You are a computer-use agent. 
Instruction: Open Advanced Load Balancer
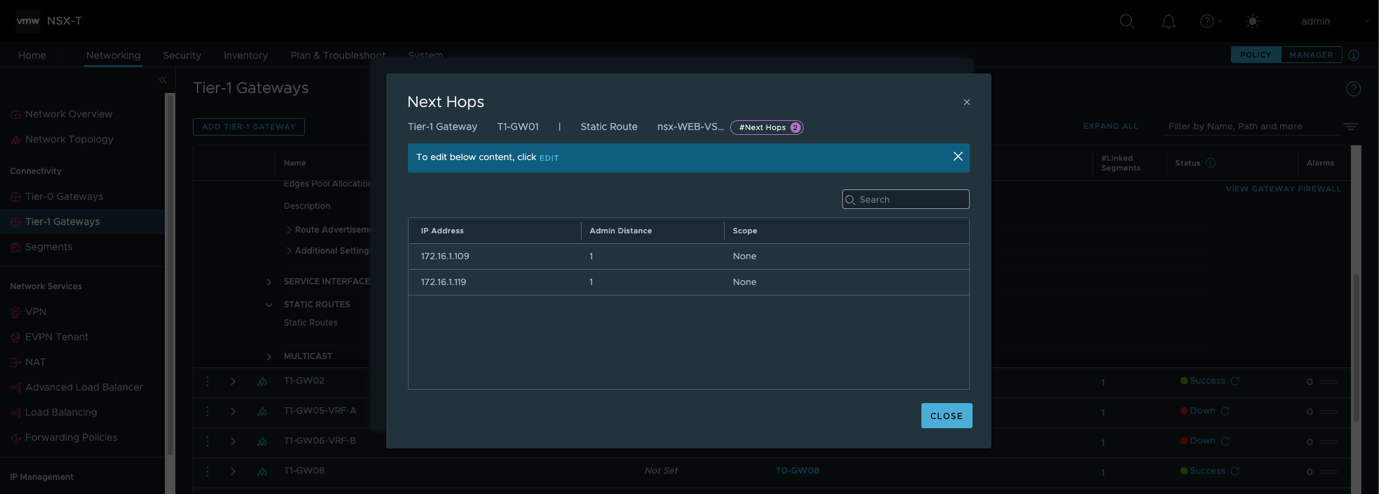84,387
